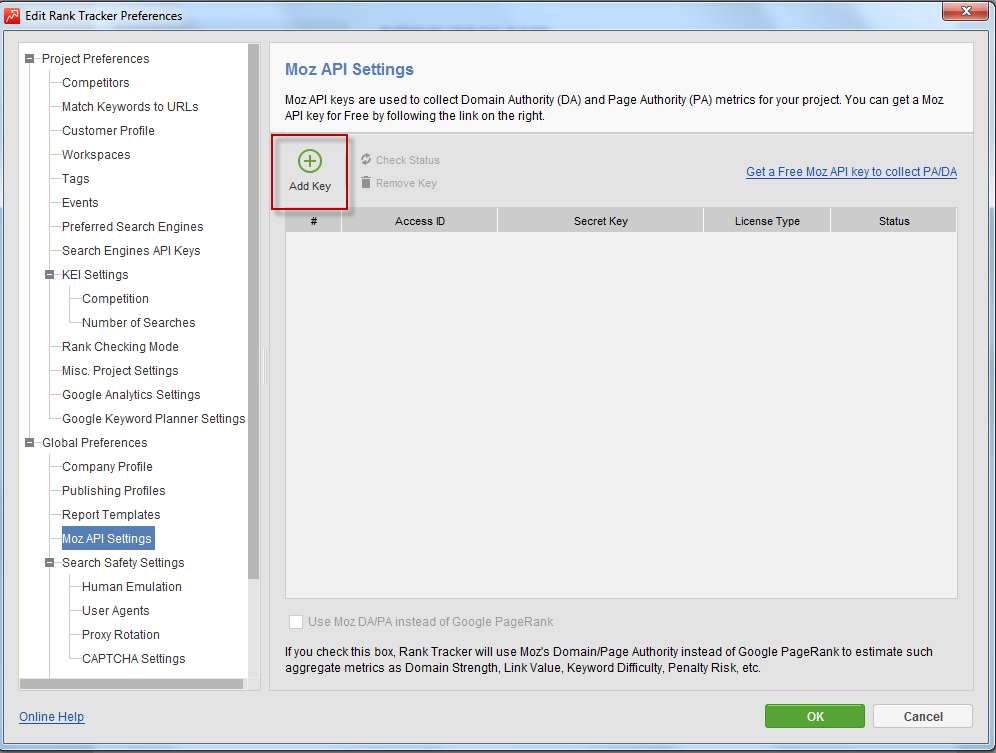The image size is (996, 753).
Task: Open the Online Help link
Action: coord(51,716)
